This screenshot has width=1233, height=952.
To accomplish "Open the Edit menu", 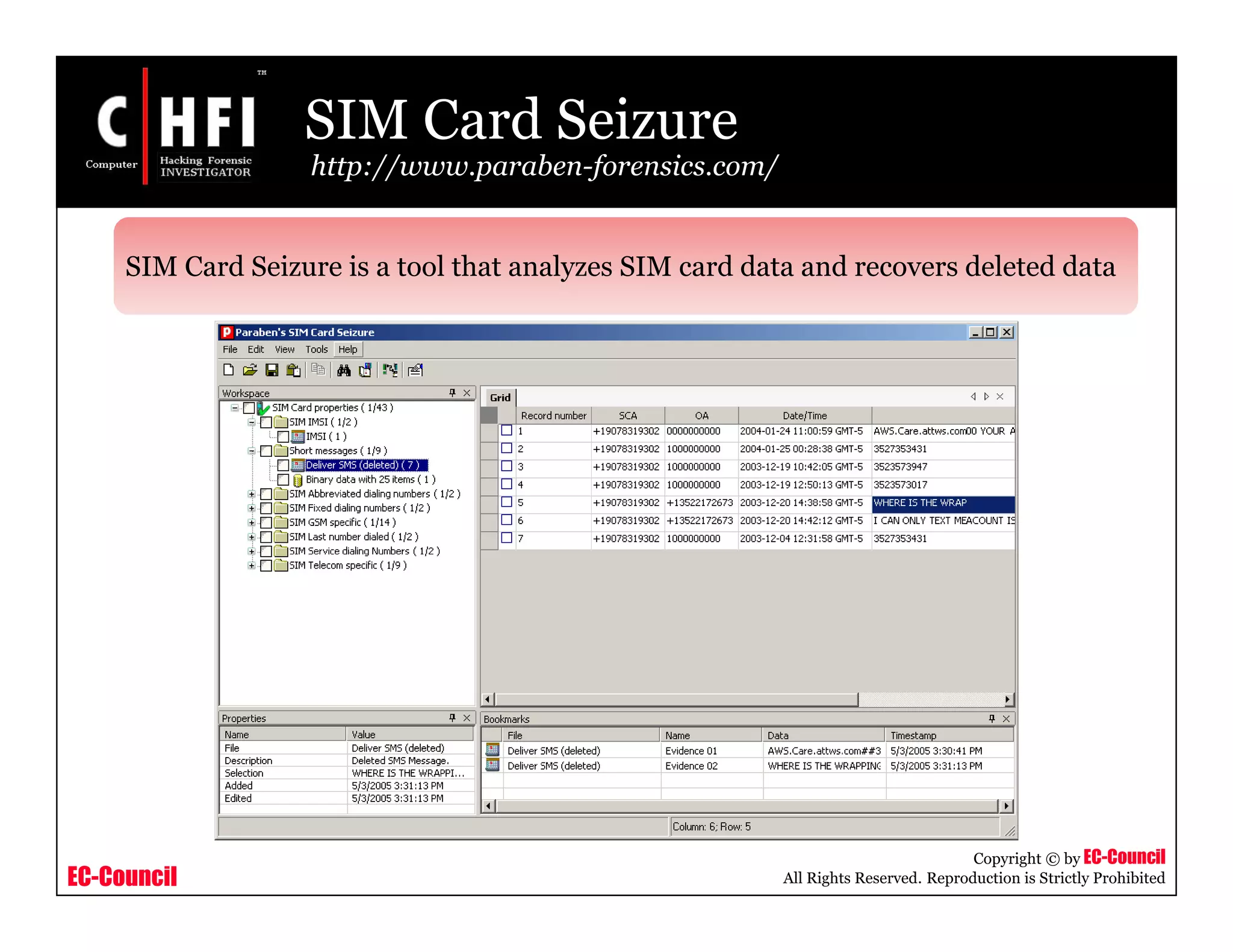I will coord(256,349).
